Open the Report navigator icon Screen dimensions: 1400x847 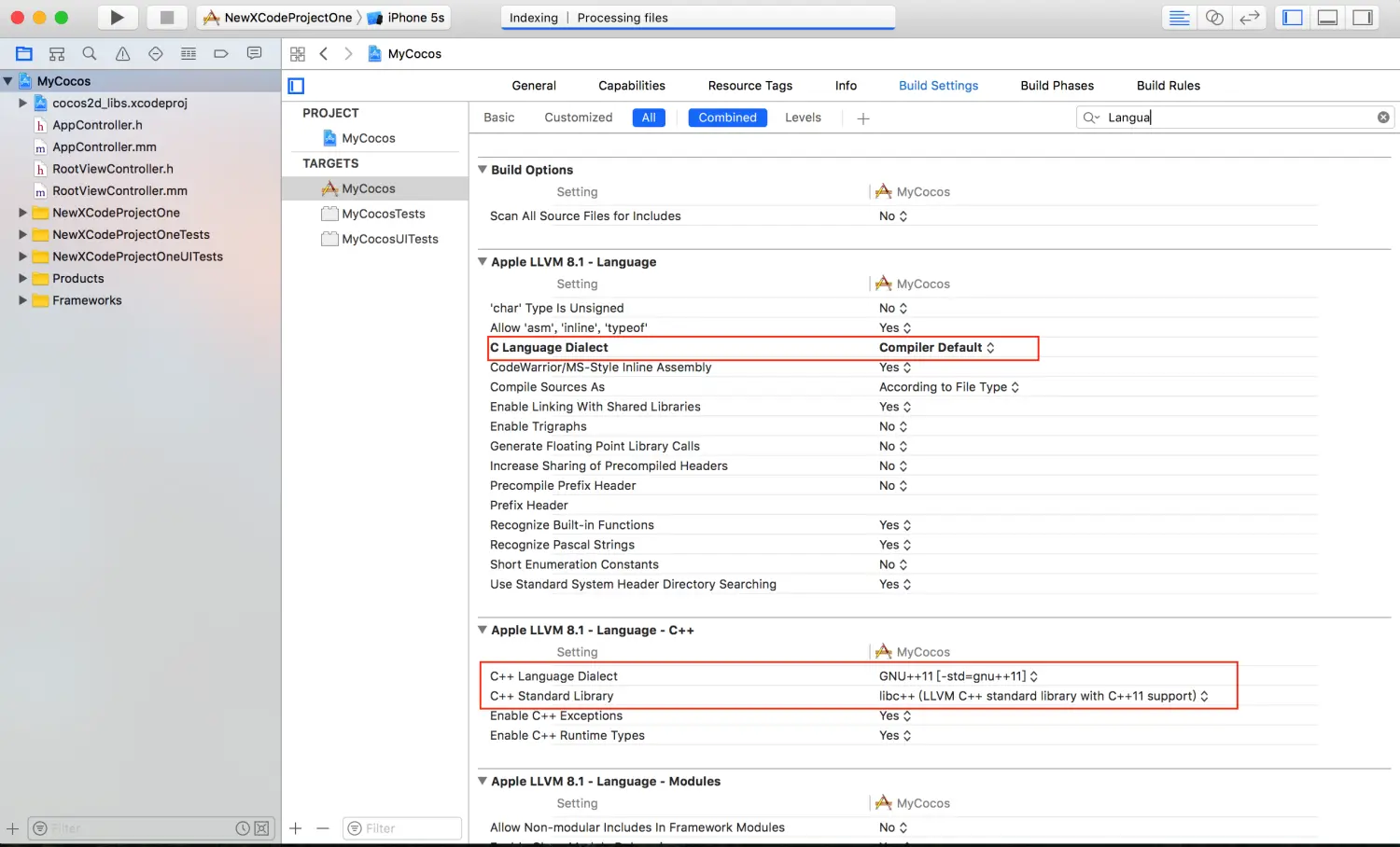click(254, 54)
